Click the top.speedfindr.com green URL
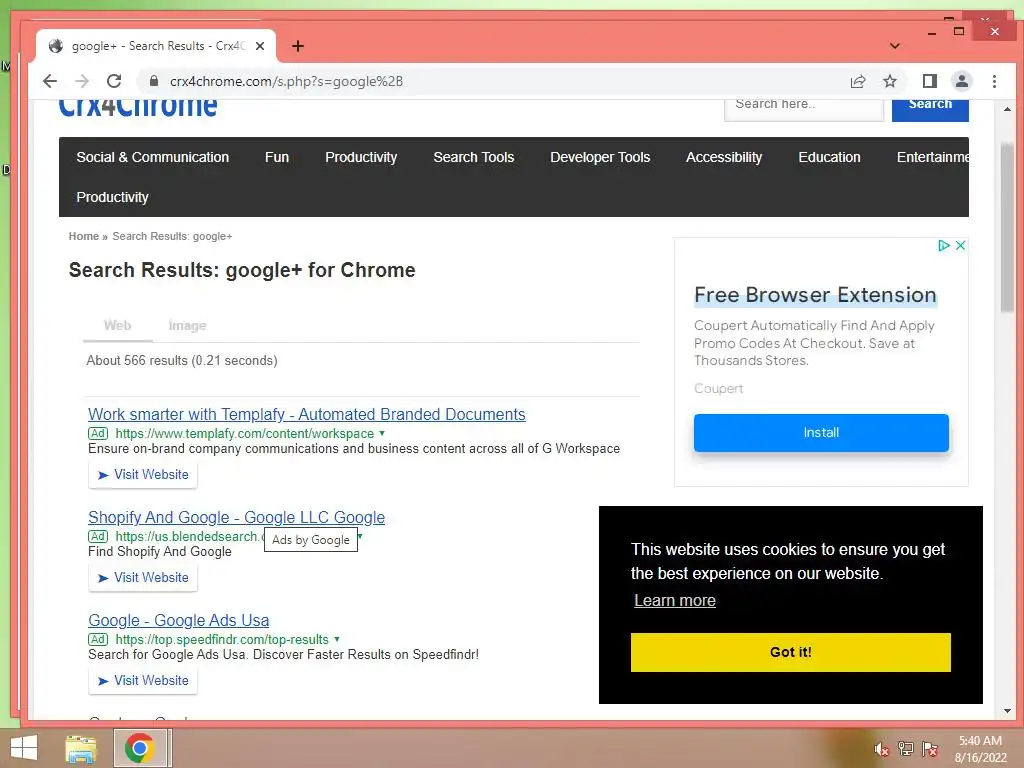 (x=222, y=639)
